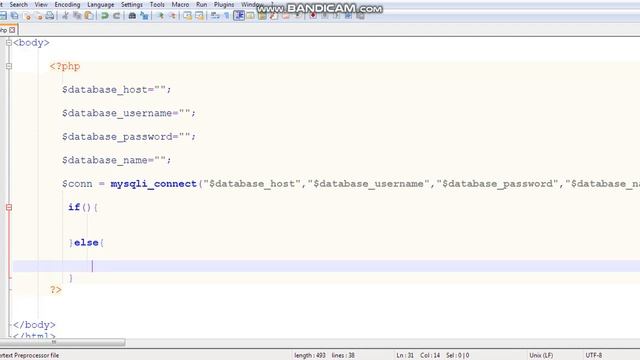Open the Macro menu
640x360 pixels.
[180, 4]
